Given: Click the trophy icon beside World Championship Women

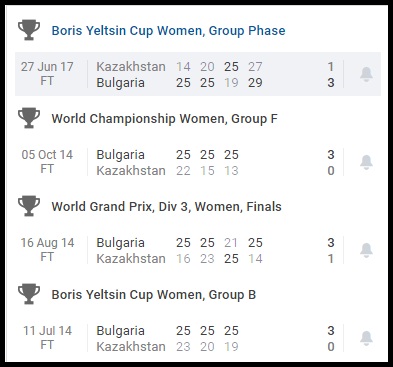Looking at the screenshot, I should tap(29, 118).
